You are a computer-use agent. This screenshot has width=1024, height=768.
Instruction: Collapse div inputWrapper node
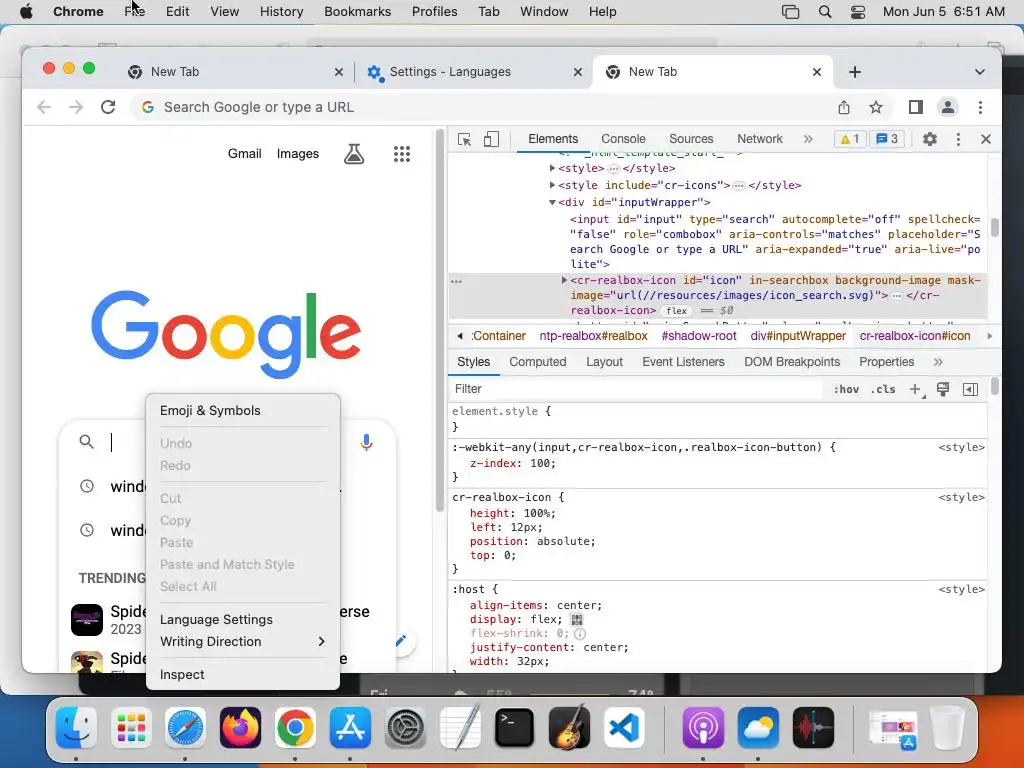[x=552, y=202]
